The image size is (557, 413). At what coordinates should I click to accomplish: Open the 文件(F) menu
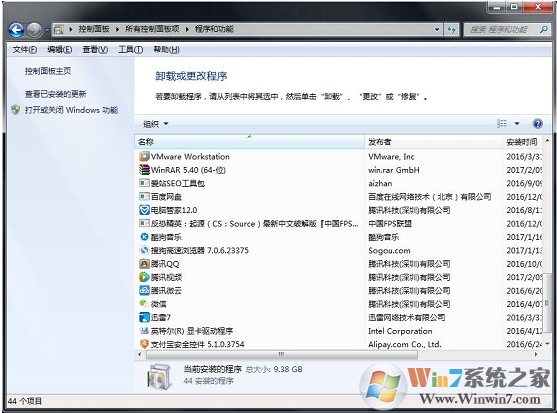point(25,50)
